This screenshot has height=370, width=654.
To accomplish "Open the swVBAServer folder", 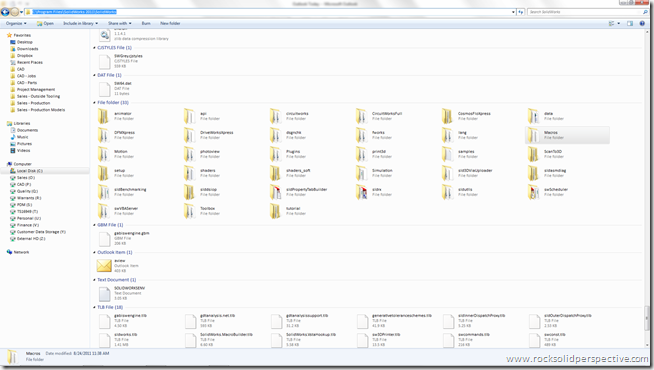I will click(118, 211).
